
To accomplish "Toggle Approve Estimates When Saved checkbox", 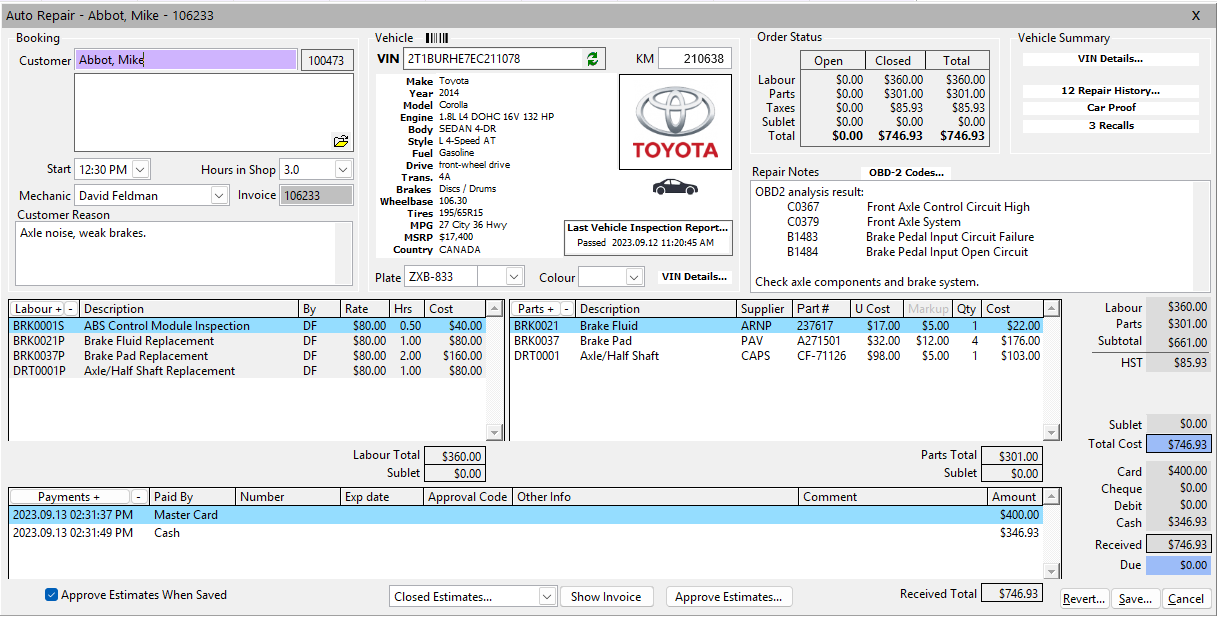I will (x=52, y=595).
